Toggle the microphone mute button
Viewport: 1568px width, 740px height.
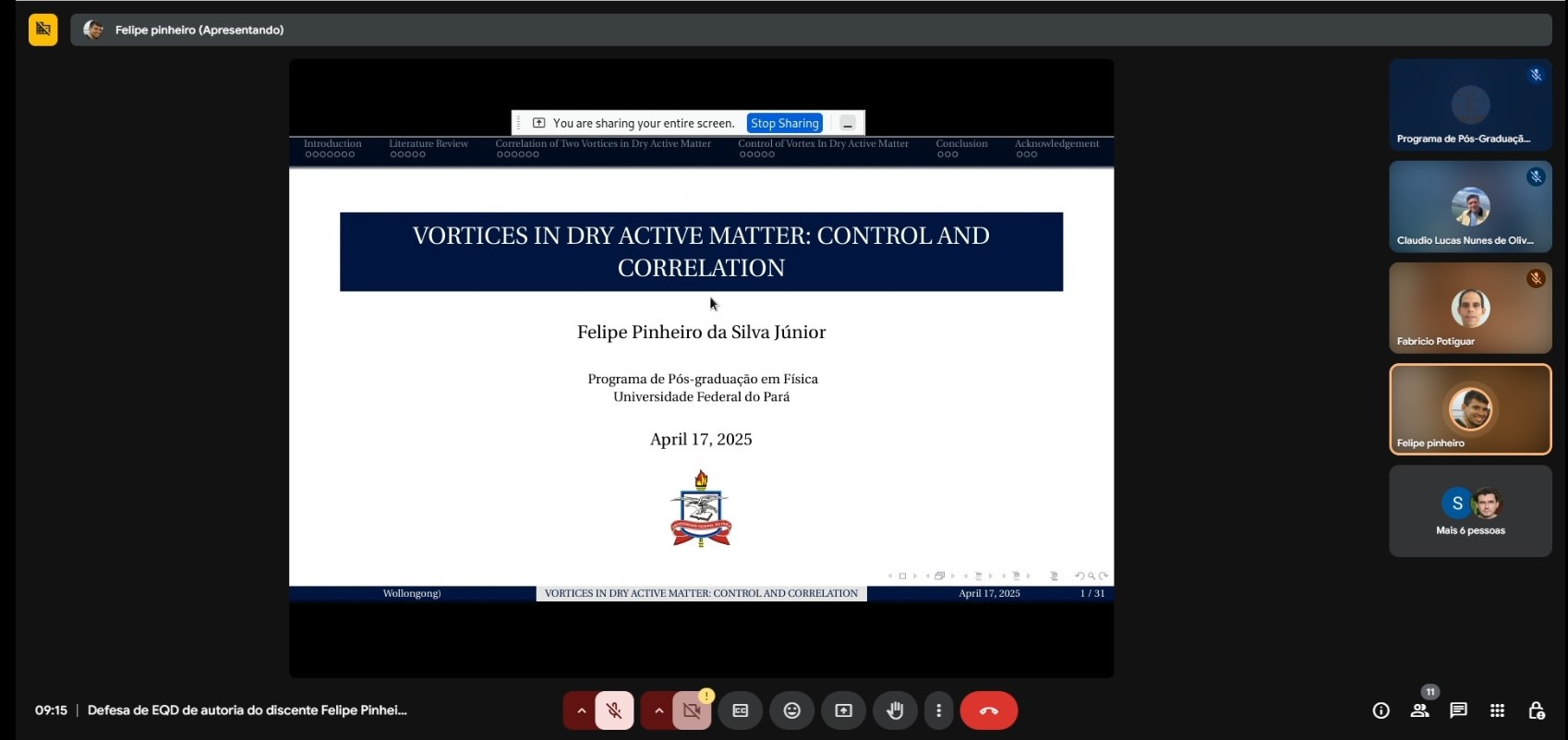coord(614,710)
